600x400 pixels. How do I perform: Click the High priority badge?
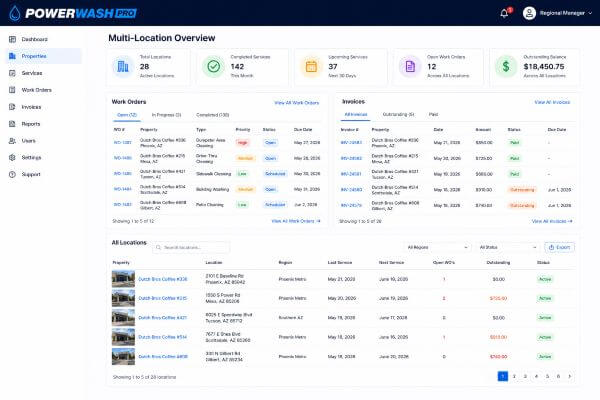[x=243, y=143]
